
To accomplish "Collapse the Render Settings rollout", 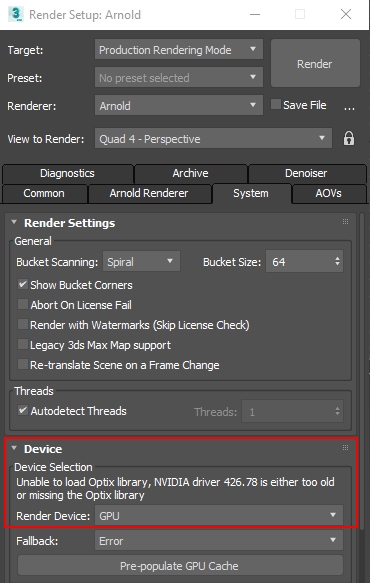I will coord(14,222).
